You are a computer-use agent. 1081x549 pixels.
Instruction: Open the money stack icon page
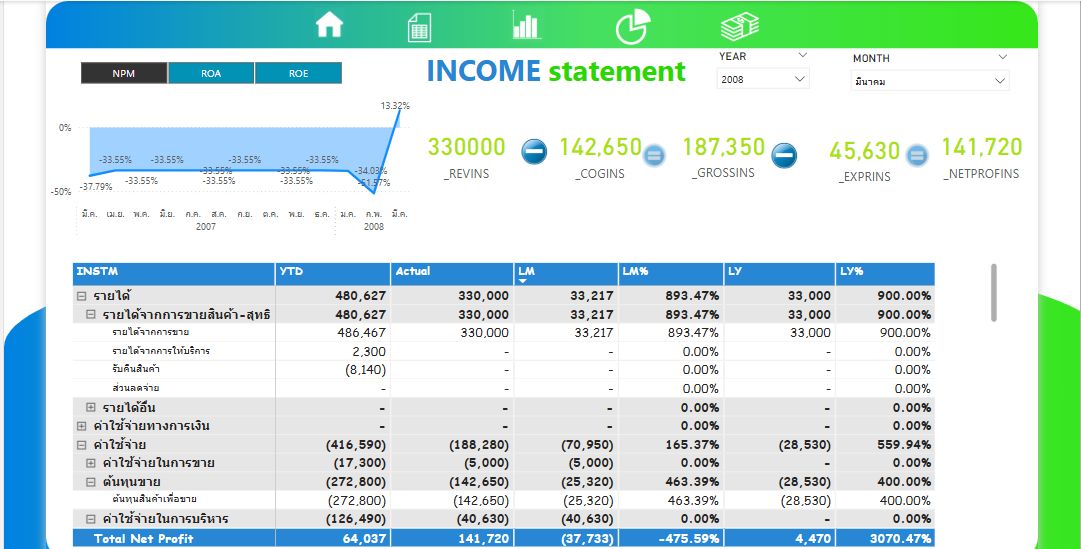pyautogui.click(x=739, y=27)
